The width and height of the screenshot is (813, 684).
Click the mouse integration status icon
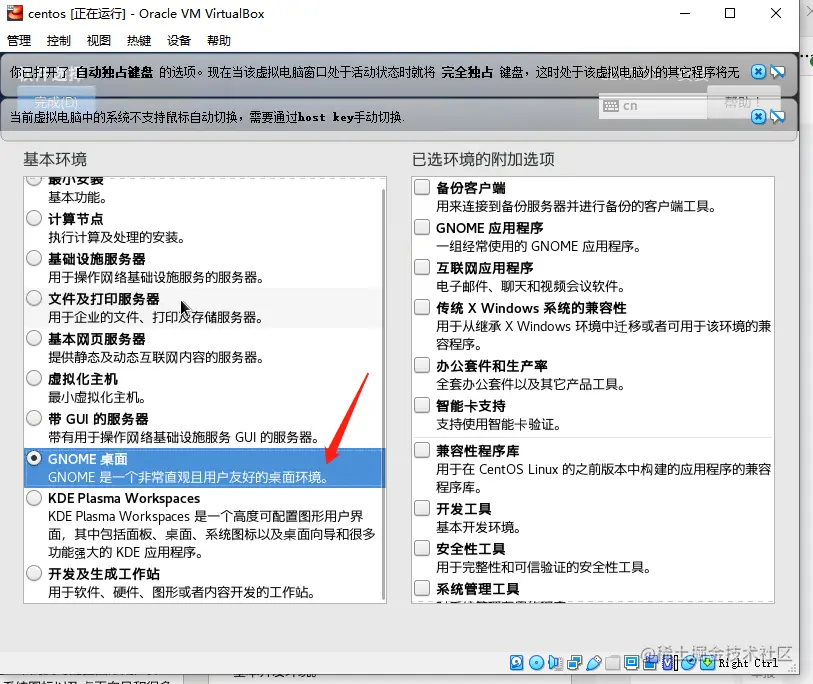pyautogui.click(x=688, y=663)
